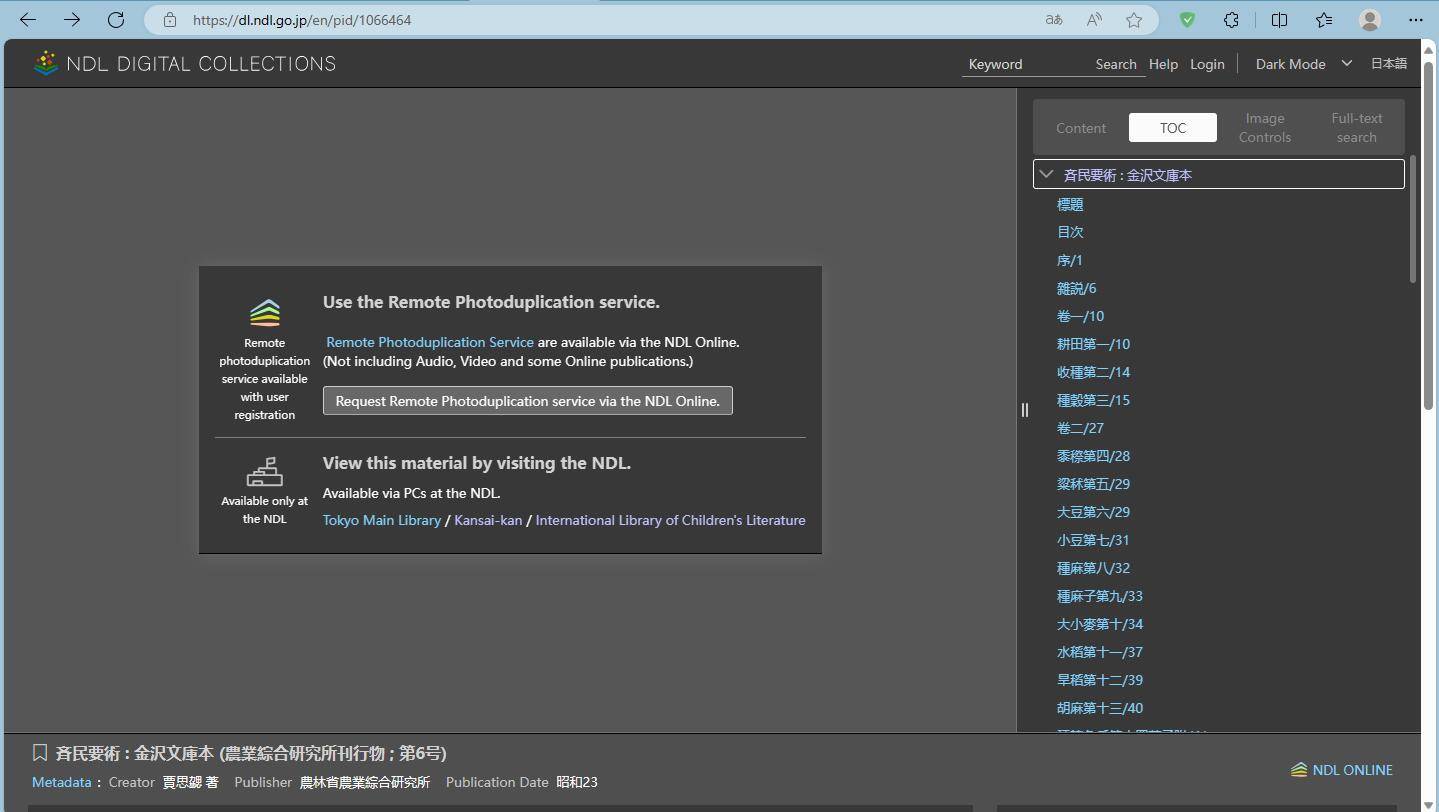This screenshot has width=1439, height=812.
Task: Click the Remote photoduplication service stacked-layers icon
Action: tap(265, 313)
